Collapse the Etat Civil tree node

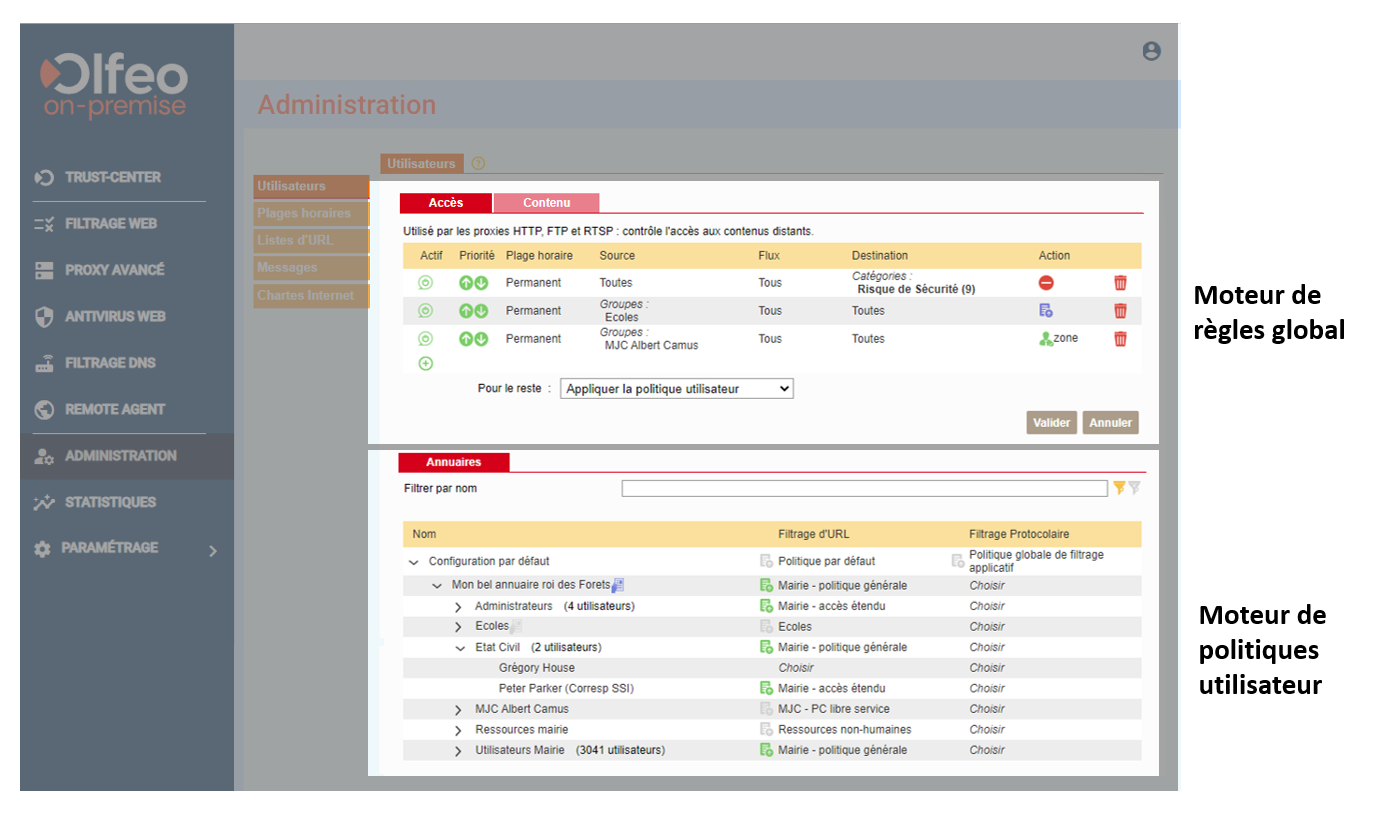(460, 648)
